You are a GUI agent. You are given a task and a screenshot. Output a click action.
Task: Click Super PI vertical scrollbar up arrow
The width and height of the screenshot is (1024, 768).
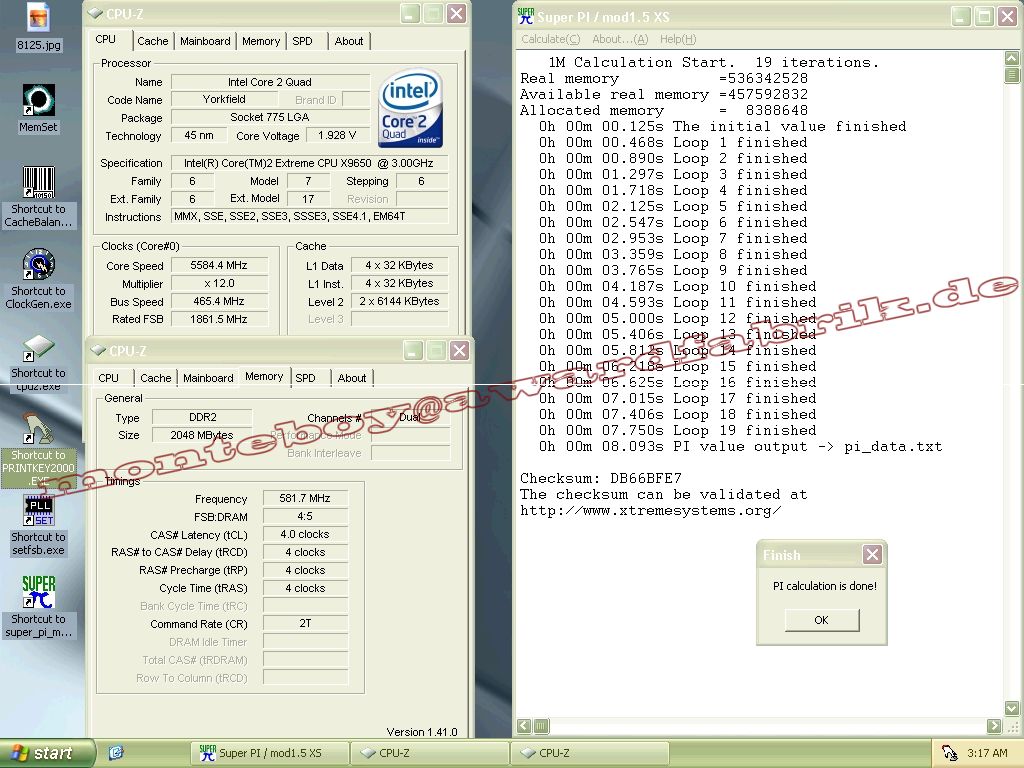click(1012, 58)
